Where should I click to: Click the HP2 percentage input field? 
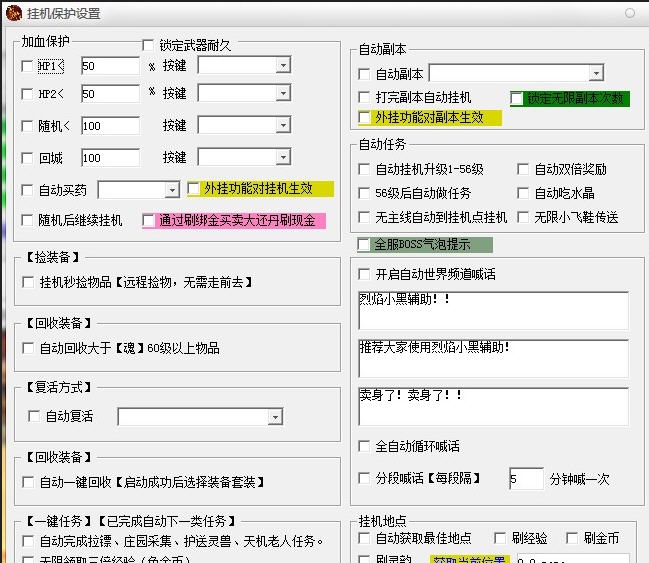(110, 94)
